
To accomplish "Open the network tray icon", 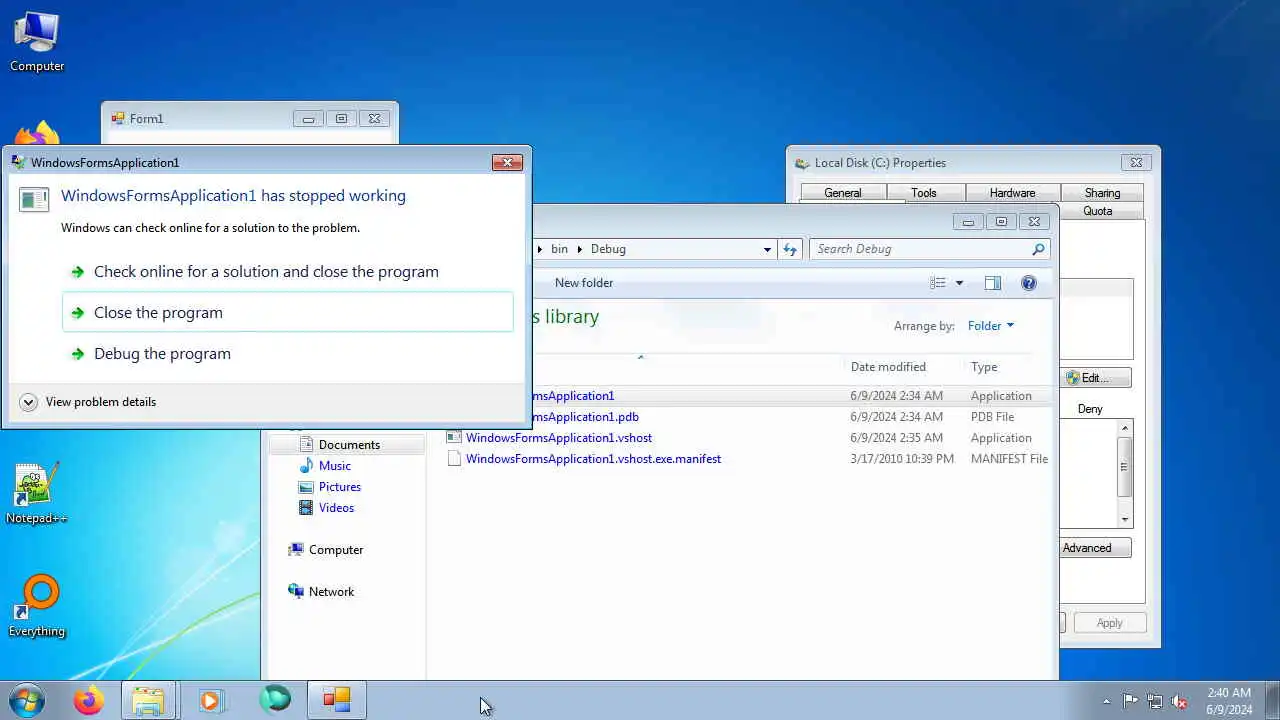I will click(x=1155, y=701).
